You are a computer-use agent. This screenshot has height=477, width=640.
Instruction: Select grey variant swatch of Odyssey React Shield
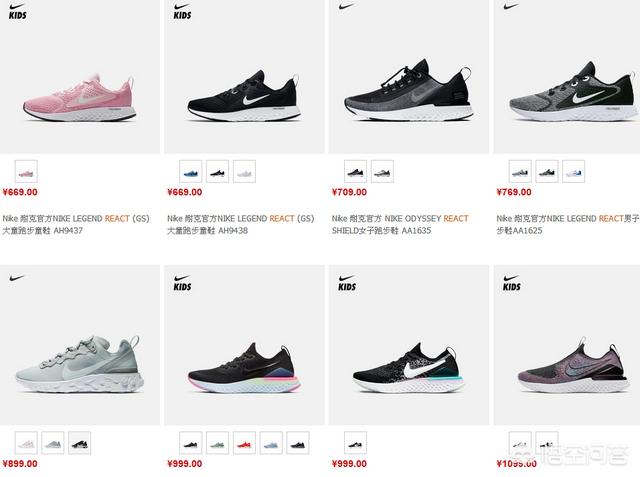[x=382, y=171]
